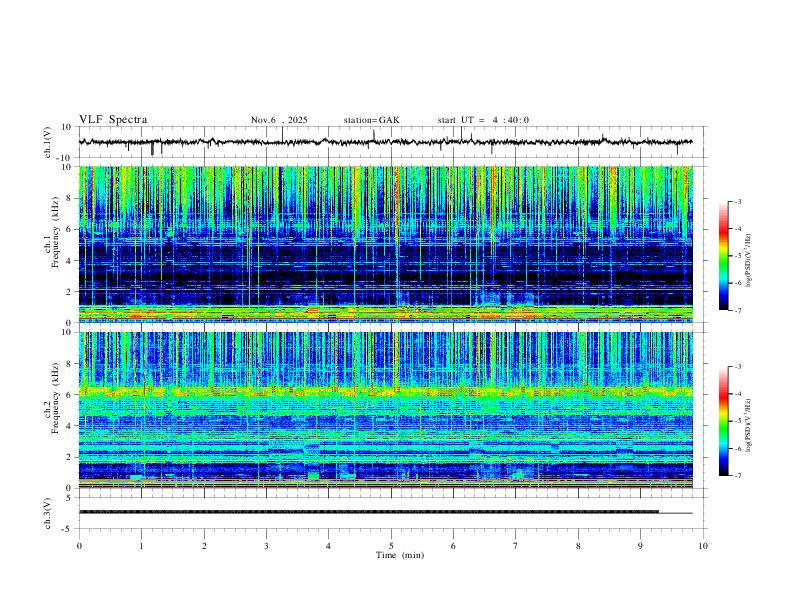Click the "ch.3(V)" axis label
This screenshot has width=792, height=612.
pyautogui.click(x=48, y=513)
